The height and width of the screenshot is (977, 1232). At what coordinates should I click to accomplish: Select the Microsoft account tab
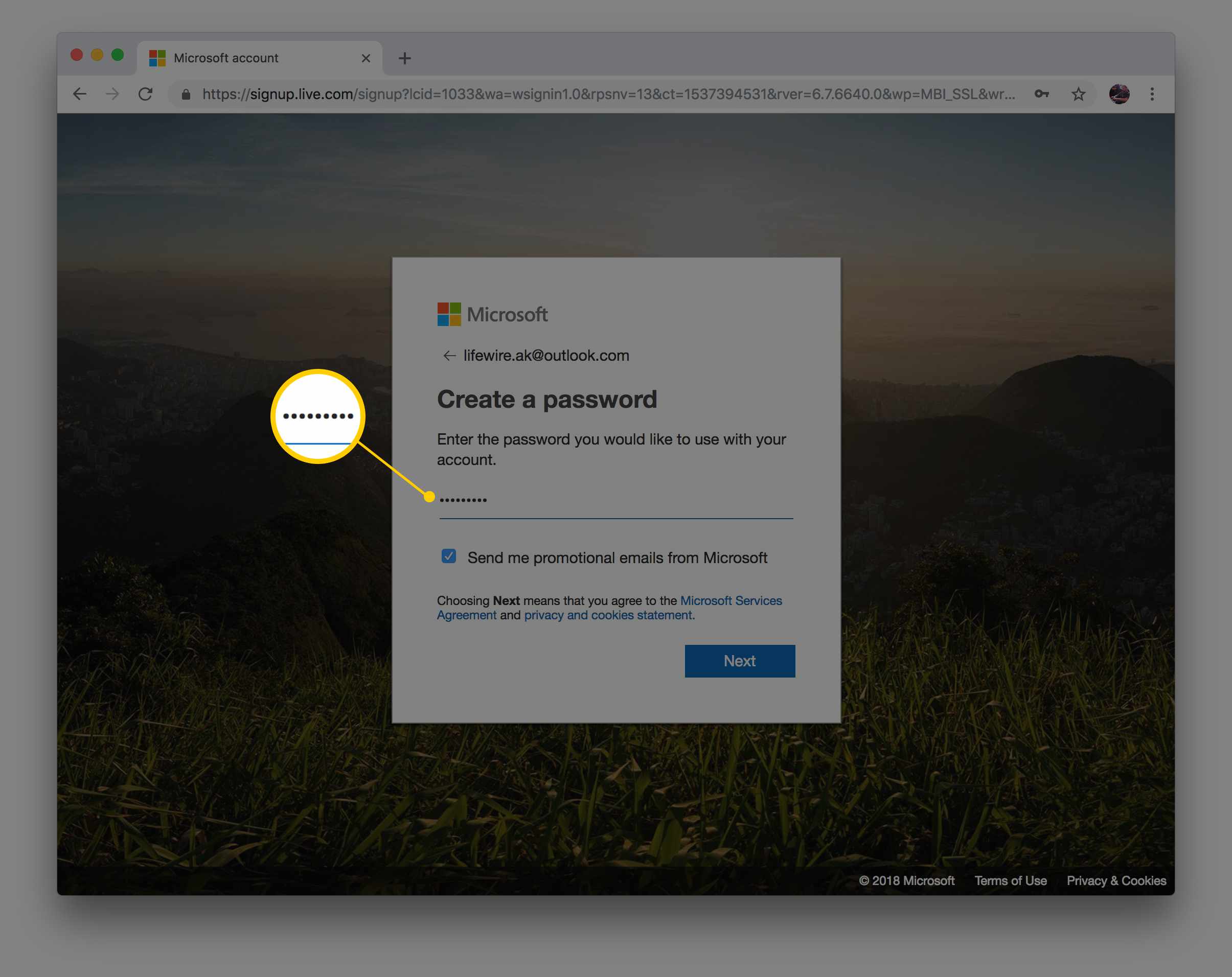click(x=260, y=58)
